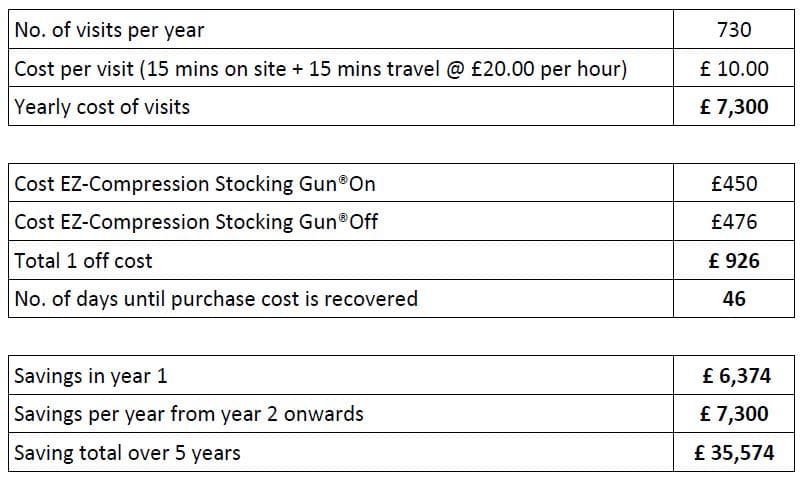Click the 'No. of visits per year' label
The image size is (807, 482).
coord(109,30)
